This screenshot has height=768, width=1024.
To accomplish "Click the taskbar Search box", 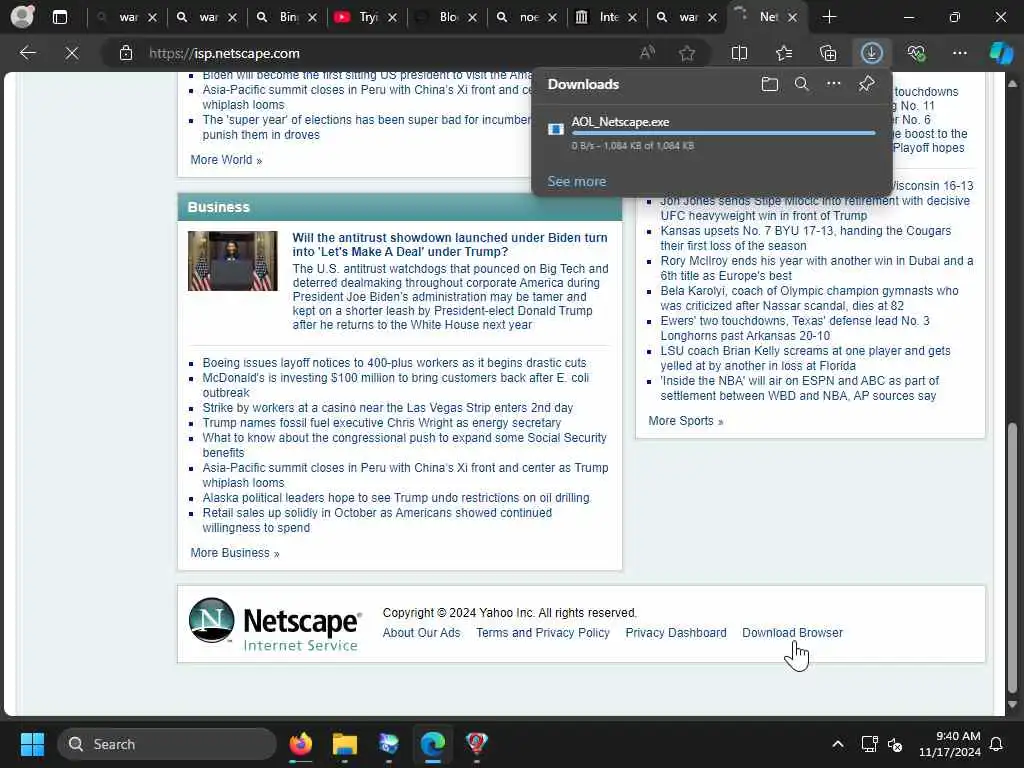I will (x=167, y=744).
